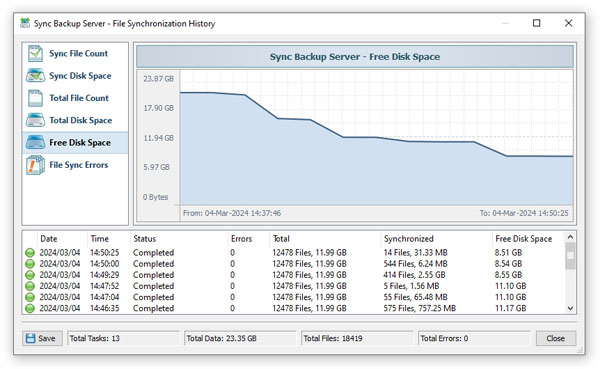Click the history list scroll up arrow

coord(570,237)
